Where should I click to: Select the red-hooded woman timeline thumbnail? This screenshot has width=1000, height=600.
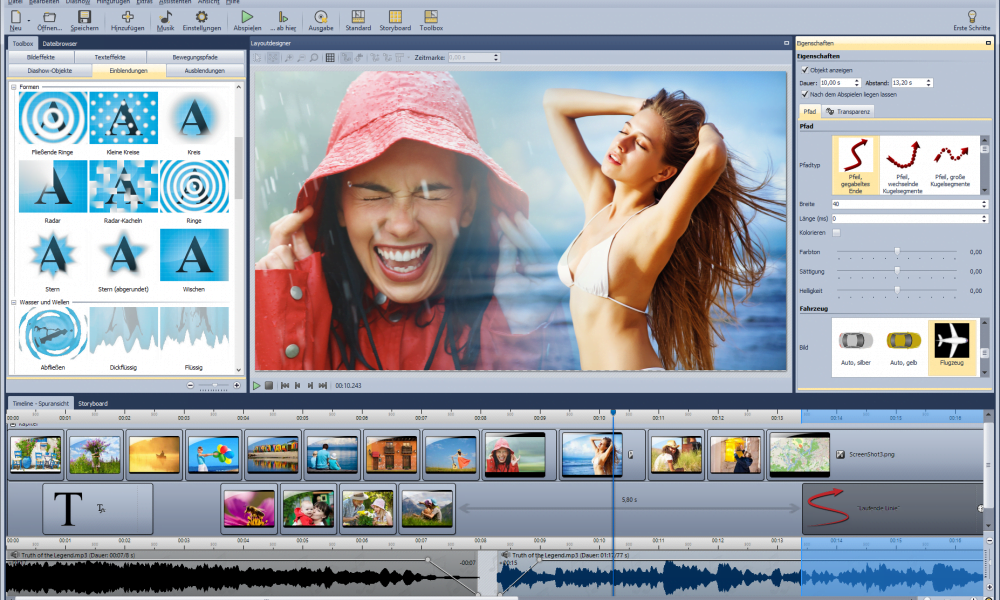515,454
